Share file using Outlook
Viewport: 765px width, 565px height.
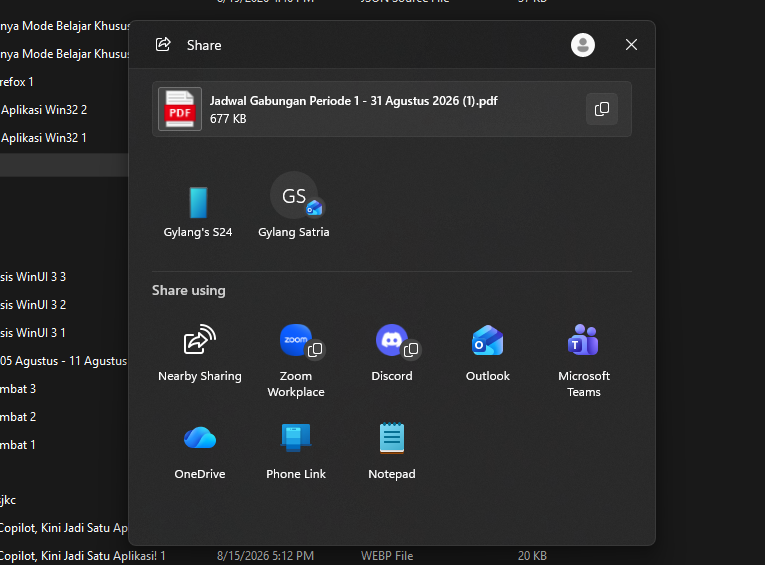click(487, 355)
